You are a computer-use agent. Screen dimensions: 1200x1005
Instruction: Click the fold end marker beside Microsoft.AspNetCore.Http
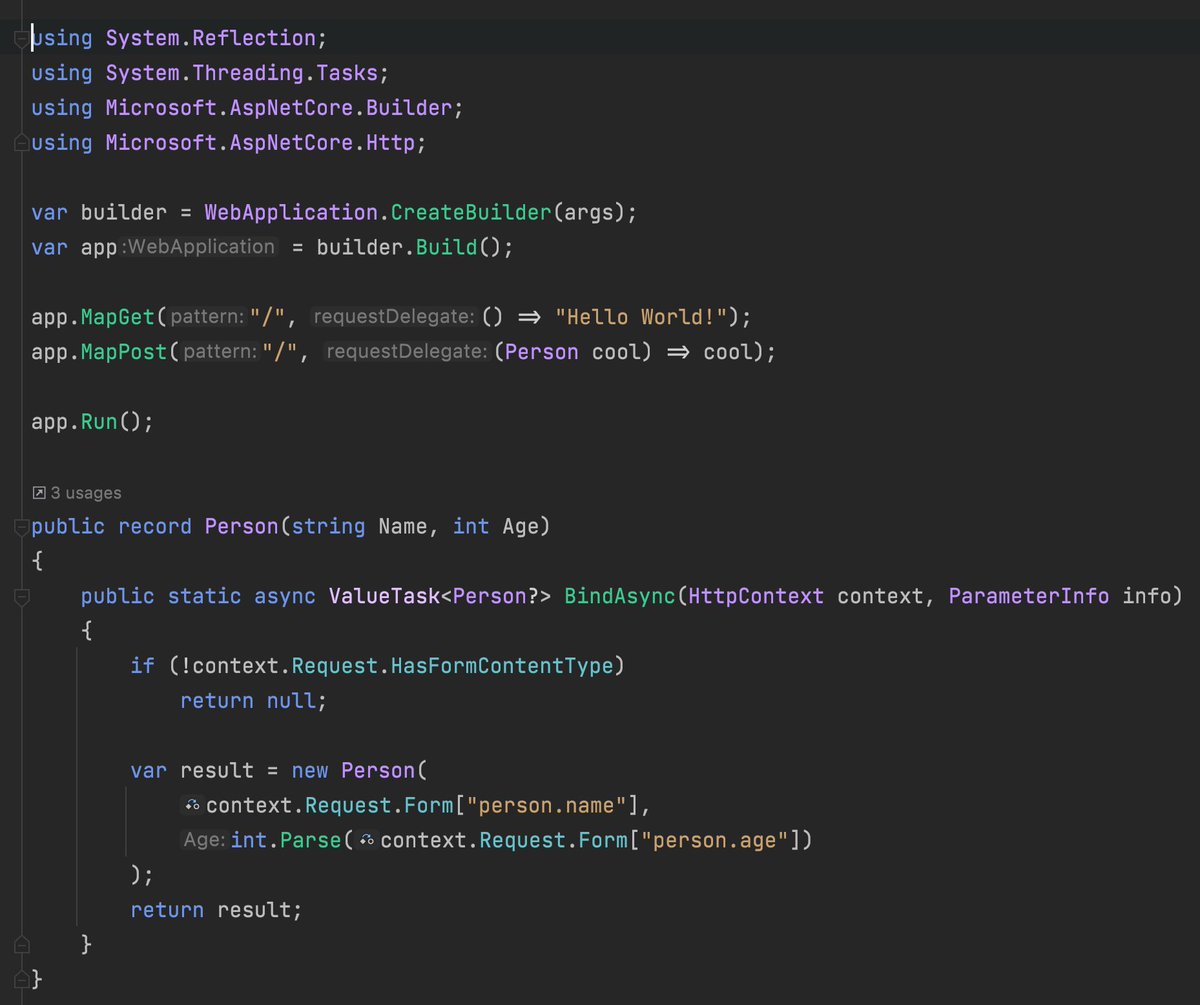21,143
